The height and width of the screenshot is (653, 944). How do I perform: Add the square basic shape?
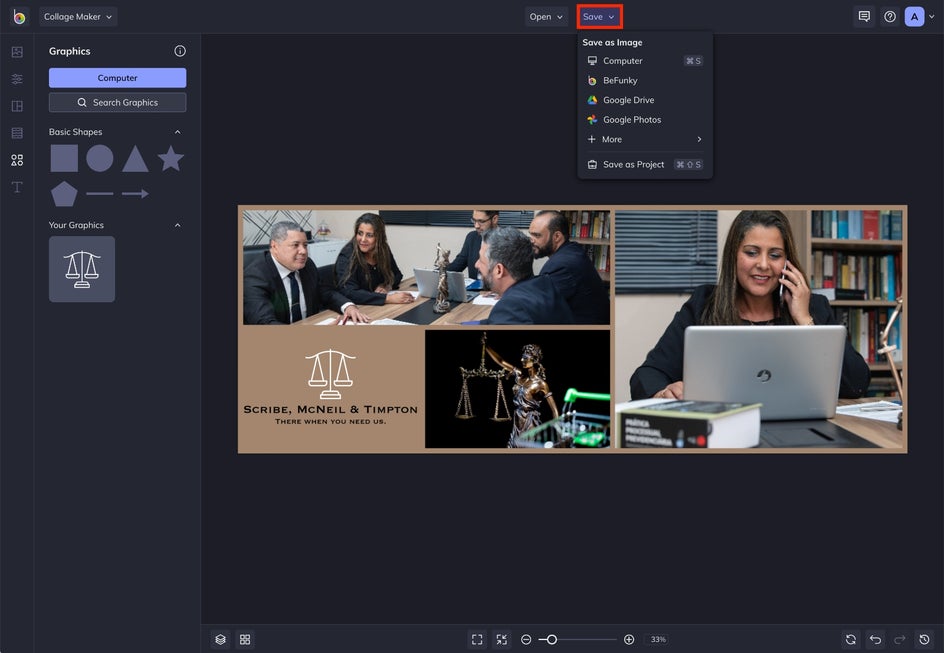click(x=64, y=158)
